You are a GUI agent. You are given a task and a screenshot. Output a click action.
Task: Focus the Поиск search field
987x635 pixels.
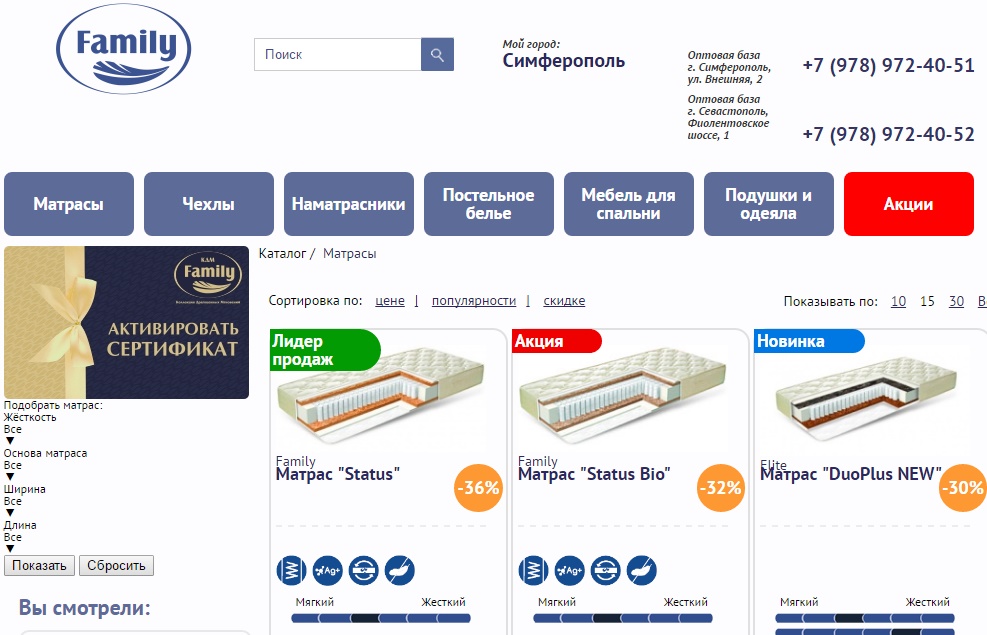[337, 55]
